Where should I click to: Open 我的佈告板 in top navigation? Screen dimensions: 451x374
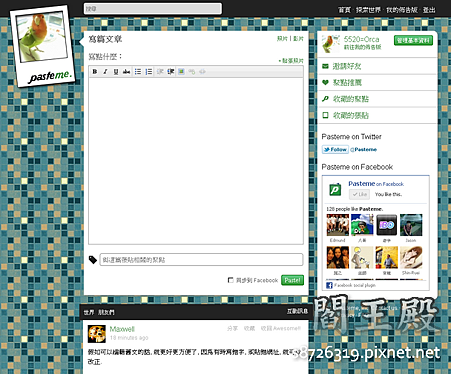402,10
